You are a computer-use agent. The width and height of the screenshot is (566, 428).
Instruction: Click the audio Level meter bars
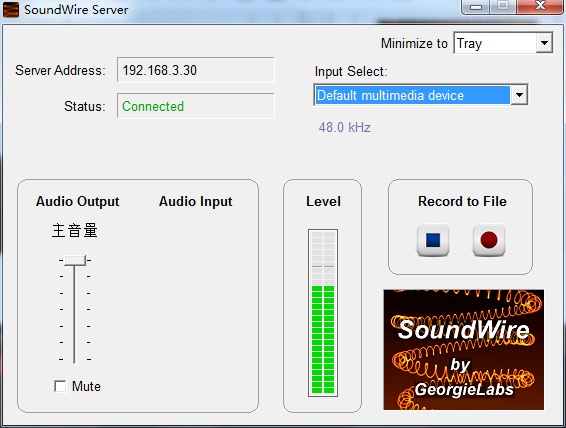pos(323,313)
